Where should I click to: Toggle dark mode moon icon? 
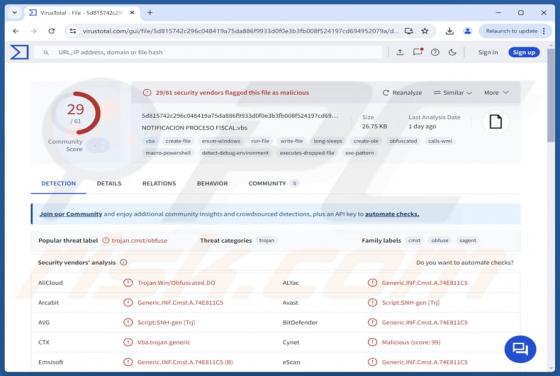point(452,52)
